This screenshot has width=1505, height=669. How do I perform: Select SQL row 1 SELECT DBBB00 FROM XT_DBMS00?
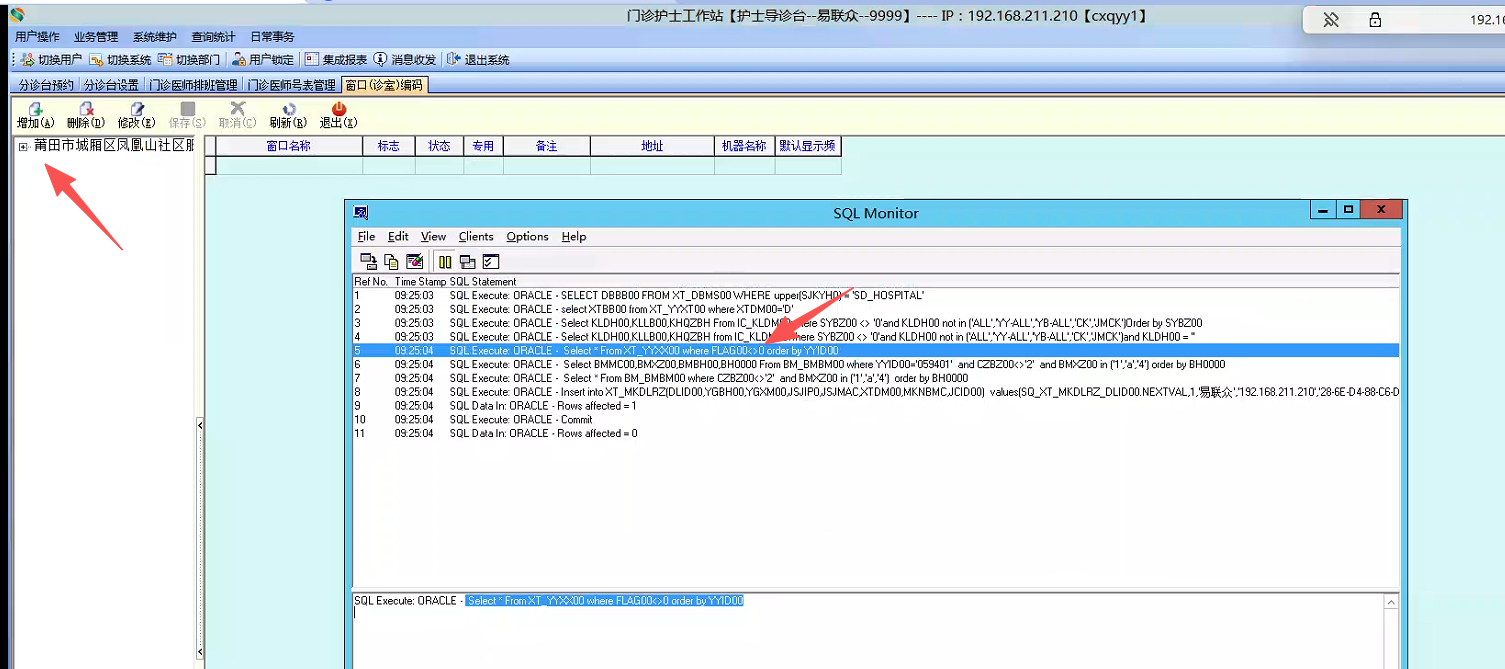tap(876, 296)
